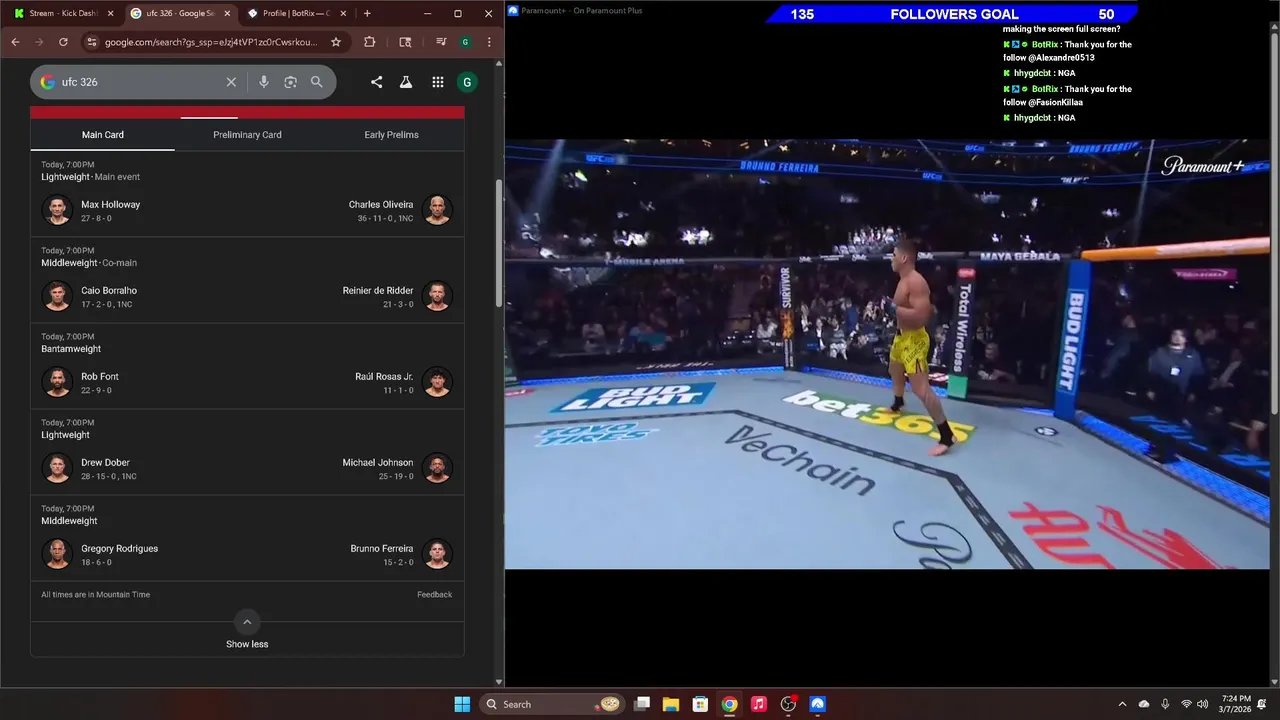Open Chrome from the taskbar
1280x720 pixels.
click(730, 704)
